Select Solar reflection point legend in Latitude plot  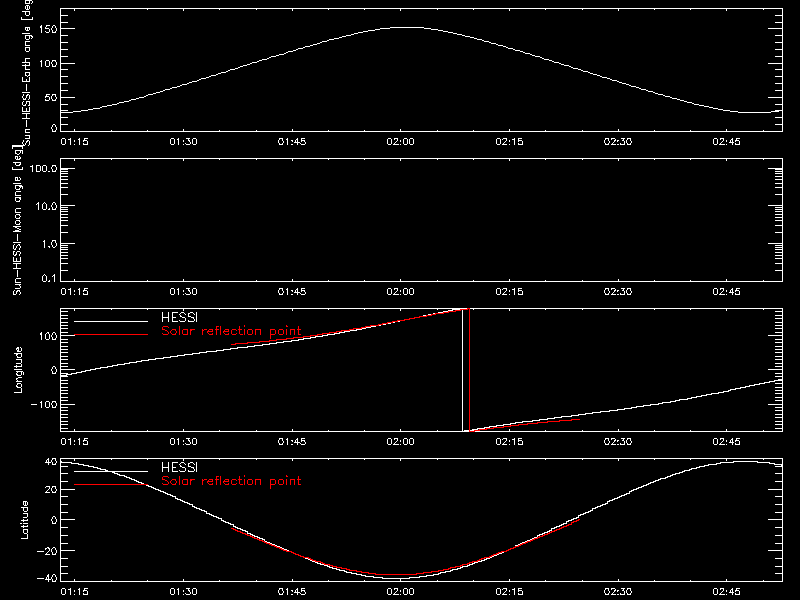231,481
